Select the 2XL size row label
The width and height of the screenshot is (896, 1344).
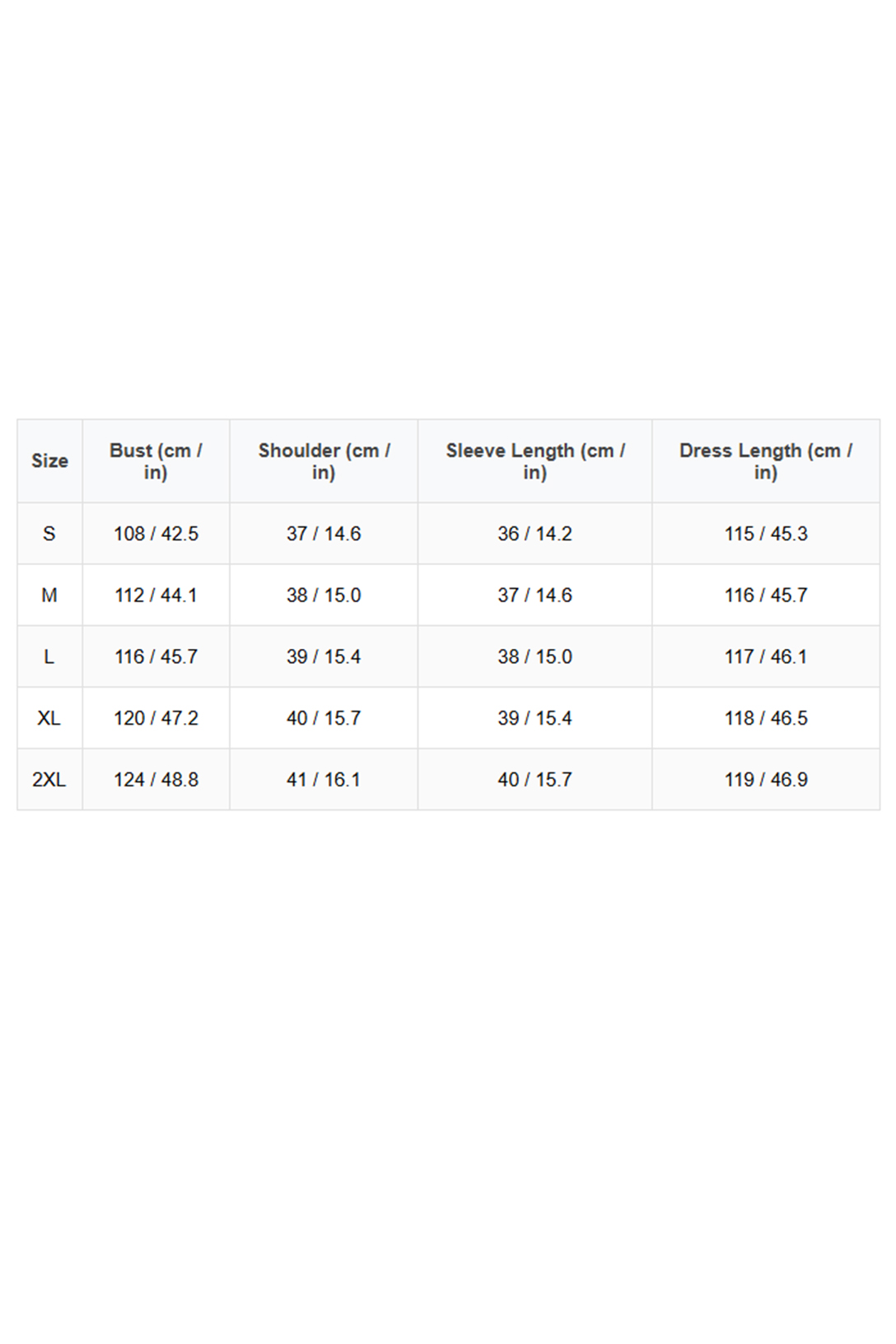49,780
